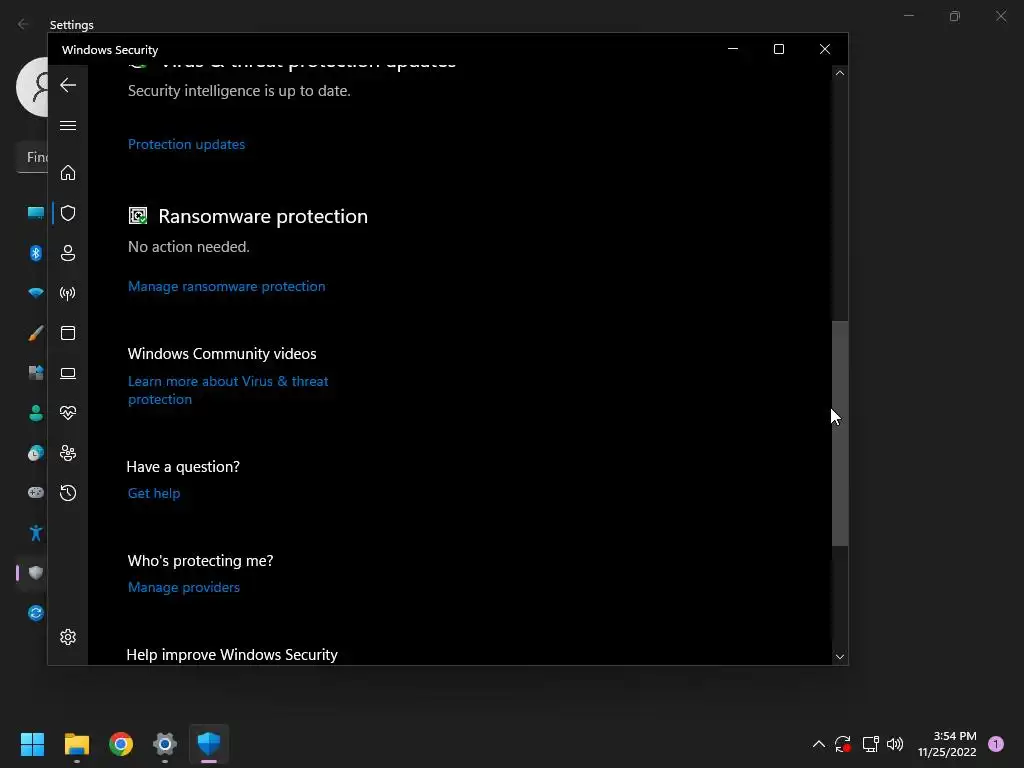Viewport: 1024px width, 768px height.
Task: Select the Windows Community videos heading
Action: point(222,353)
